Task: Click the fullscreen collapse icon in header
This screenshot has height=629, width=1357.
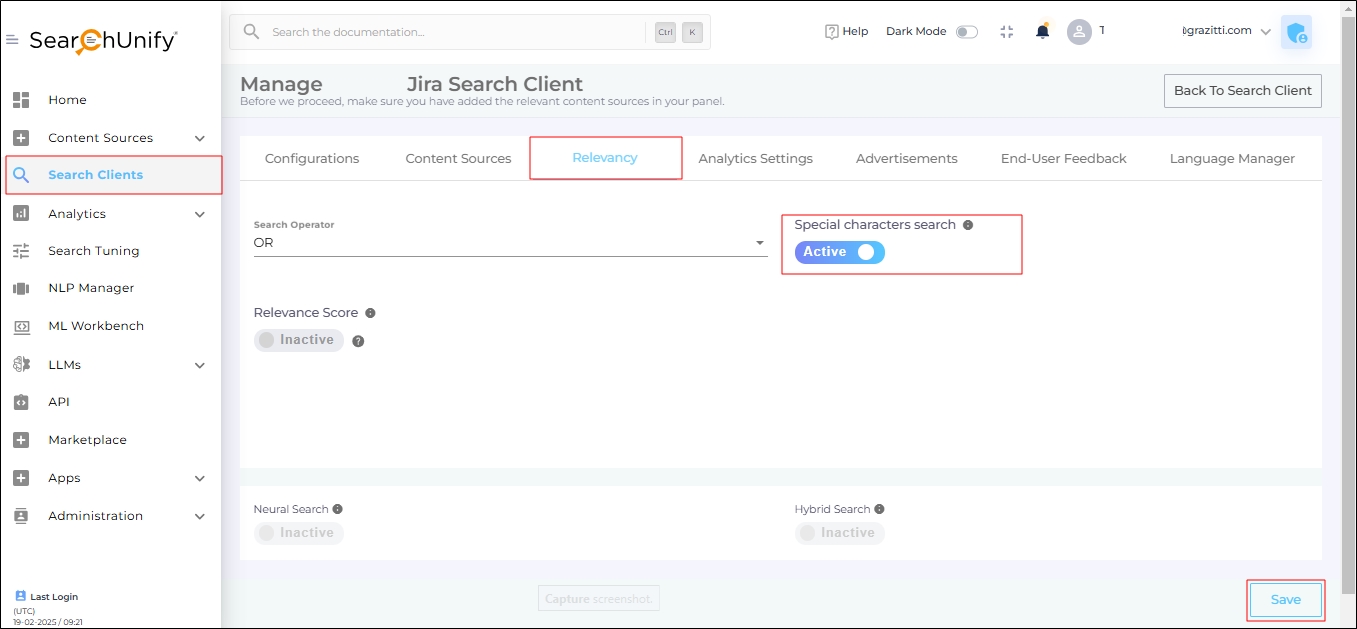Action: click(1007, 31)
